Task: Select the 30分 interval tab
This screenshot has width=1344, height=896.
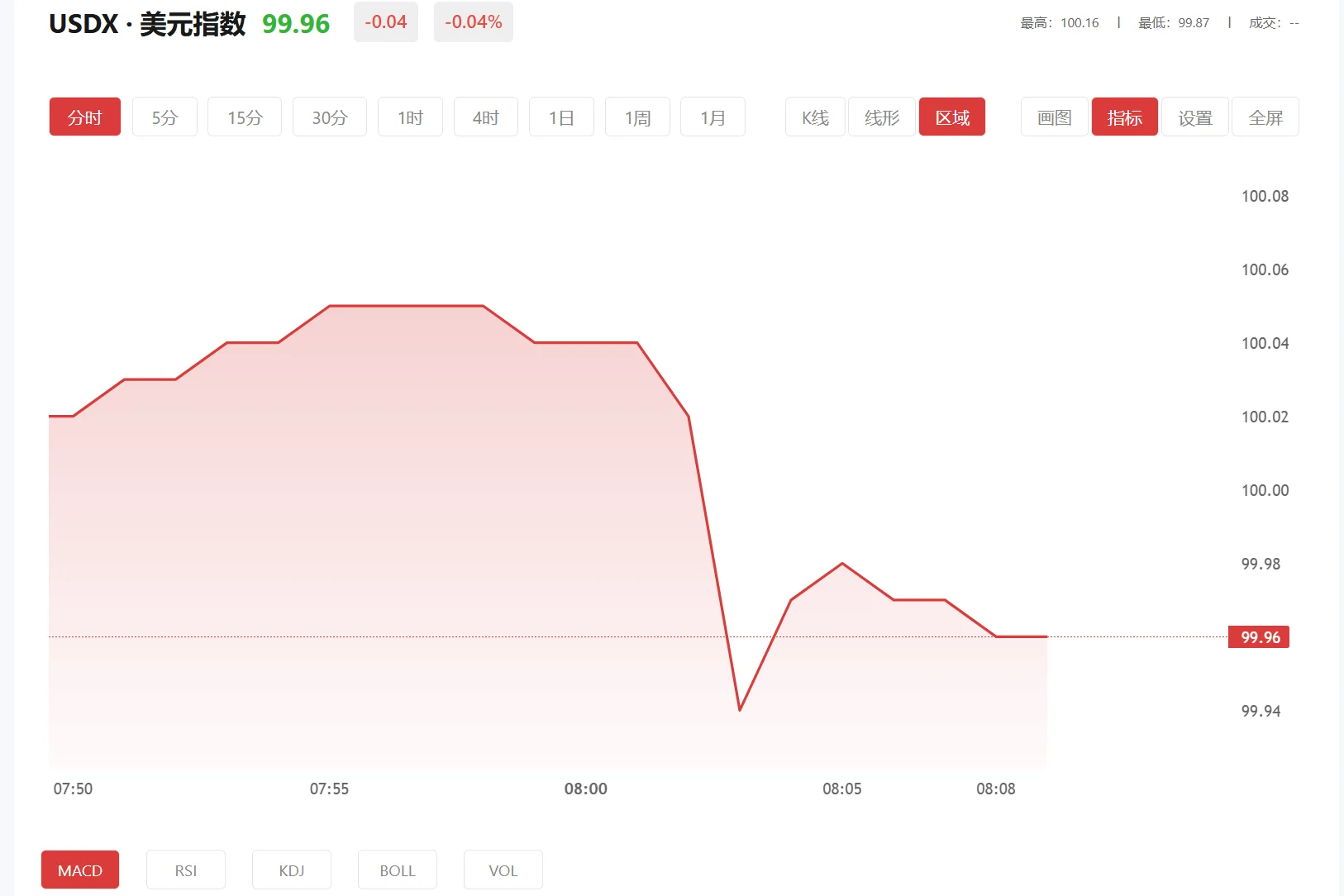Action: (329, 117)
